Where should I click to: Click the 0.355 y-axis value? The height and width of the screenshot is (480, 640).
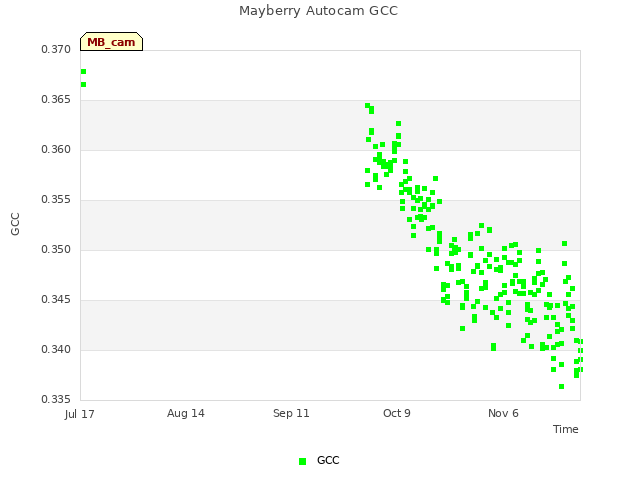click(56, 200)
